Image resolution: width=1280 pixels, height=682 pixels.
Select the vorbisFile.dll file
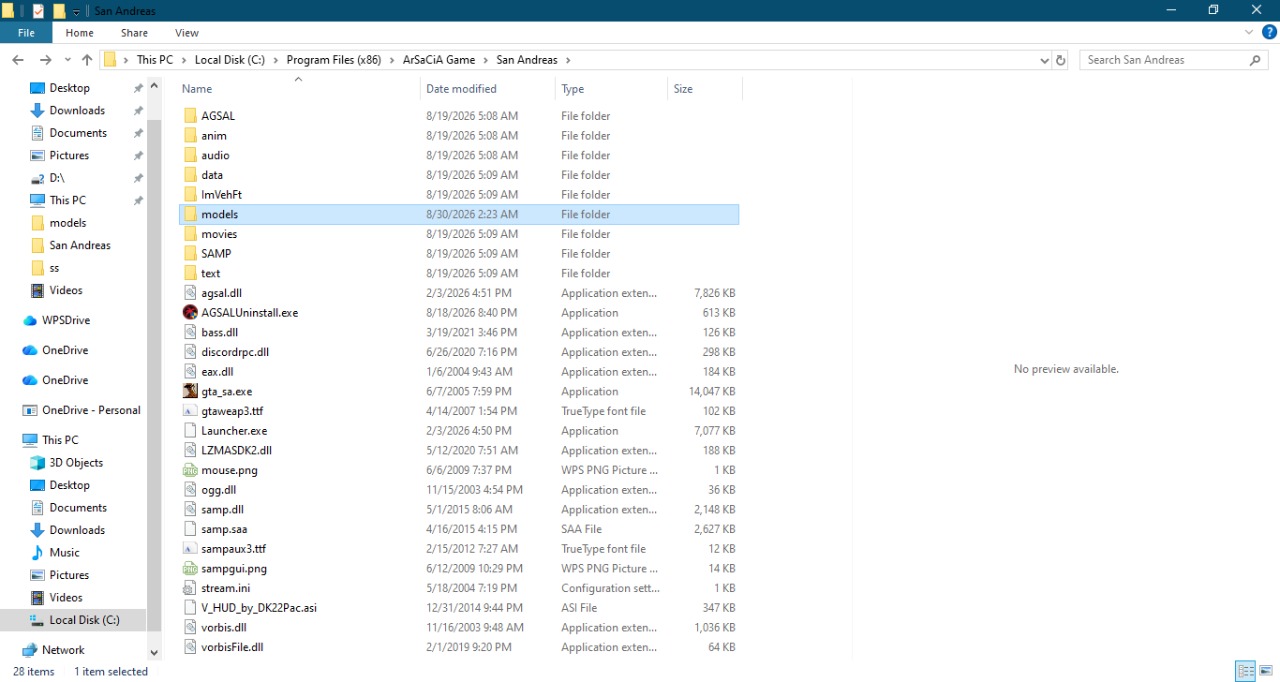tap(232, 647)
